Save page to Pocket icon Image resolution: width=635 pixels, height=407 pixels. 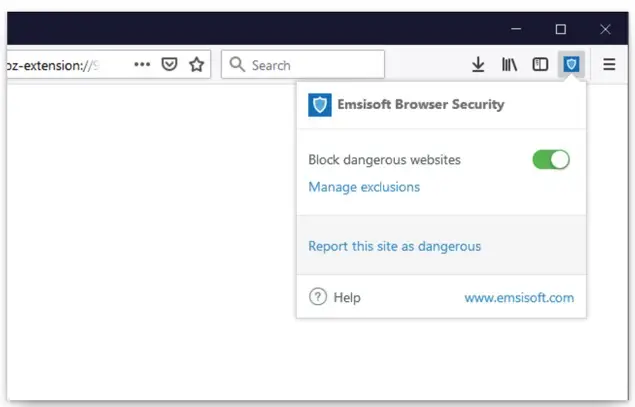(x=169, y=64)
